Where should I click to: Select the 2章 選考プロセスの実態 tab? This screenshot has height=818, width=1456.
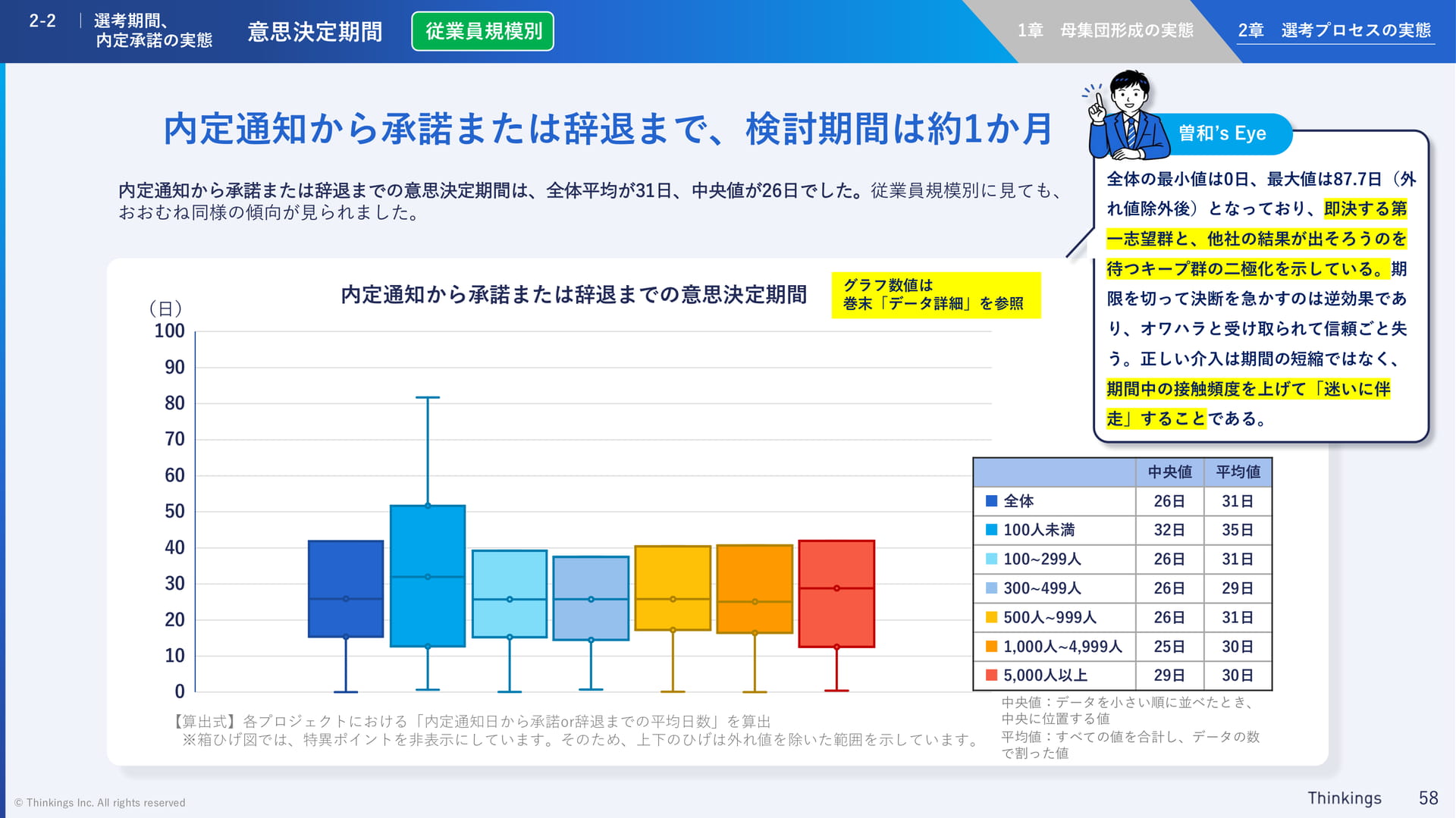[x=1335, y=30]
